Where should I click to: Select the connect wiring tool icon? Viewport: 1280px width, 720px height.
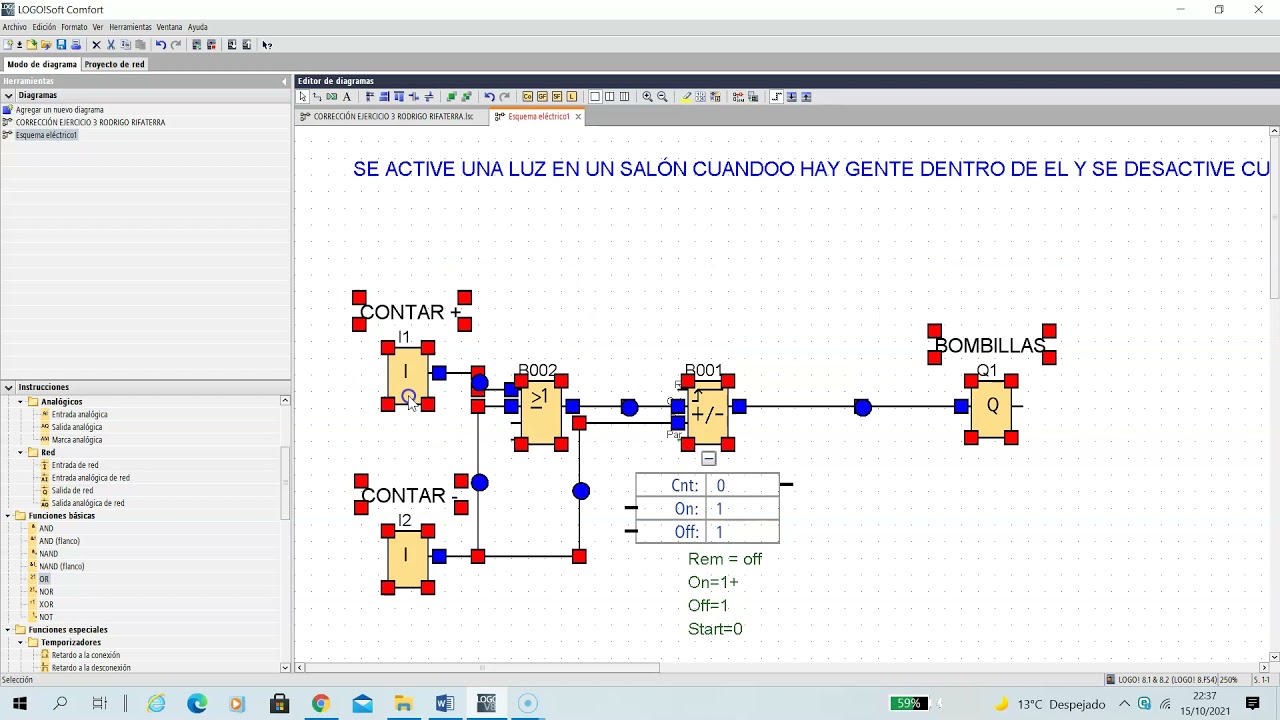pyautogui.click(x=317, y=97)
